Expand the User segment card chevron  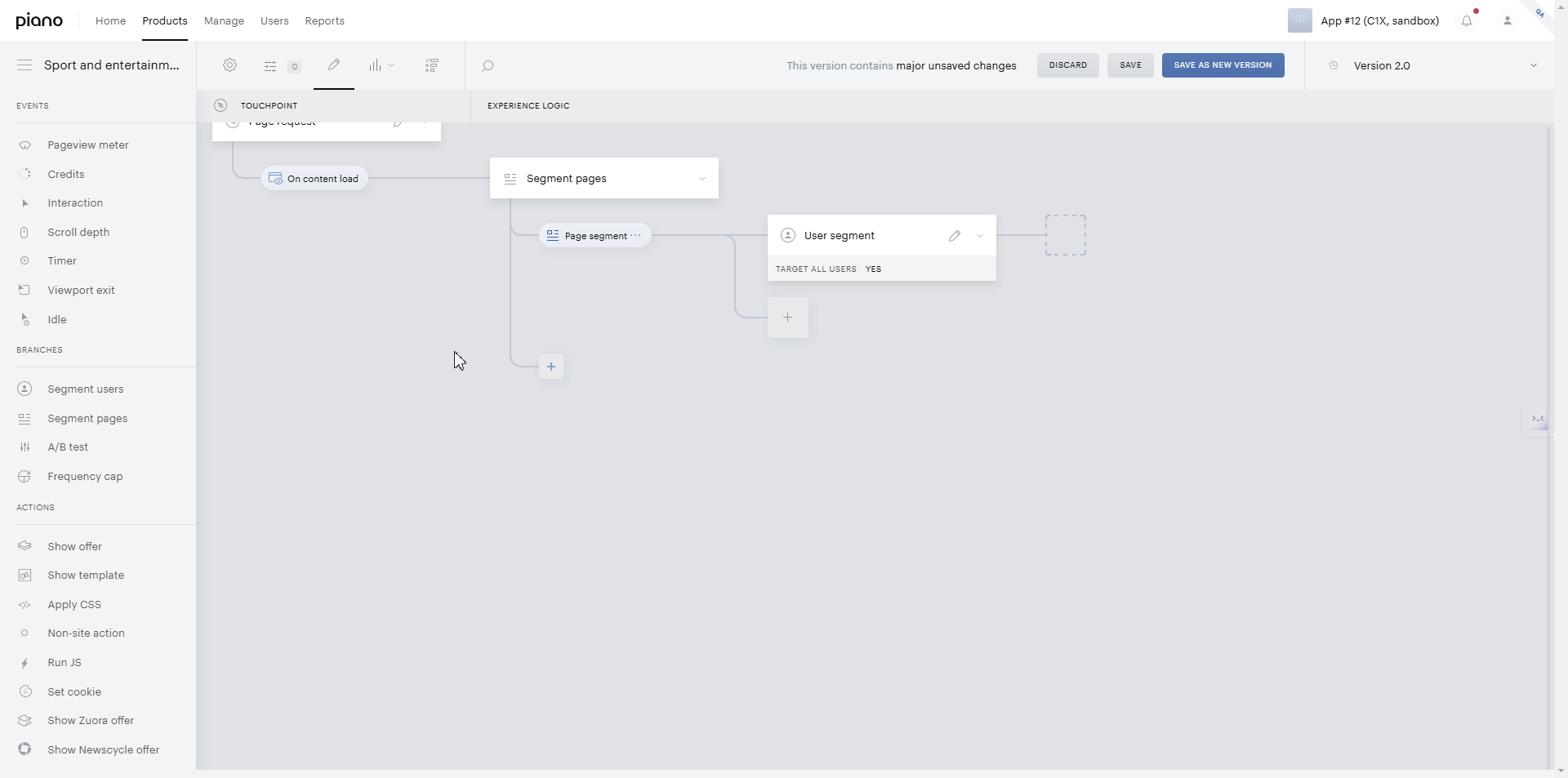click(x=980, y=236)
